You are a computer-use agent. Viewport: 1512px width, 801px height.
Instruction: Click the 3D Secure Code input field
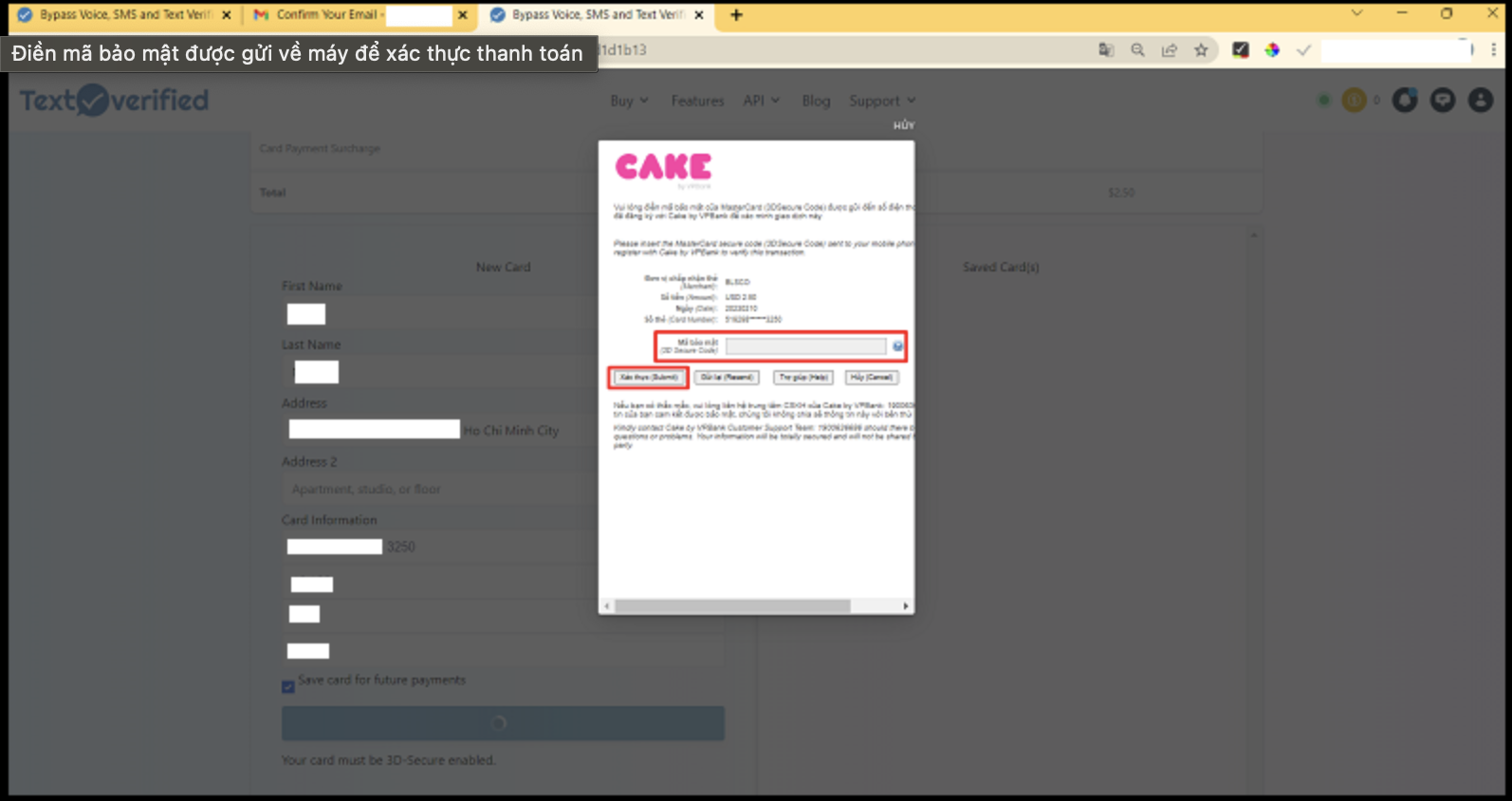coord(805,346)
